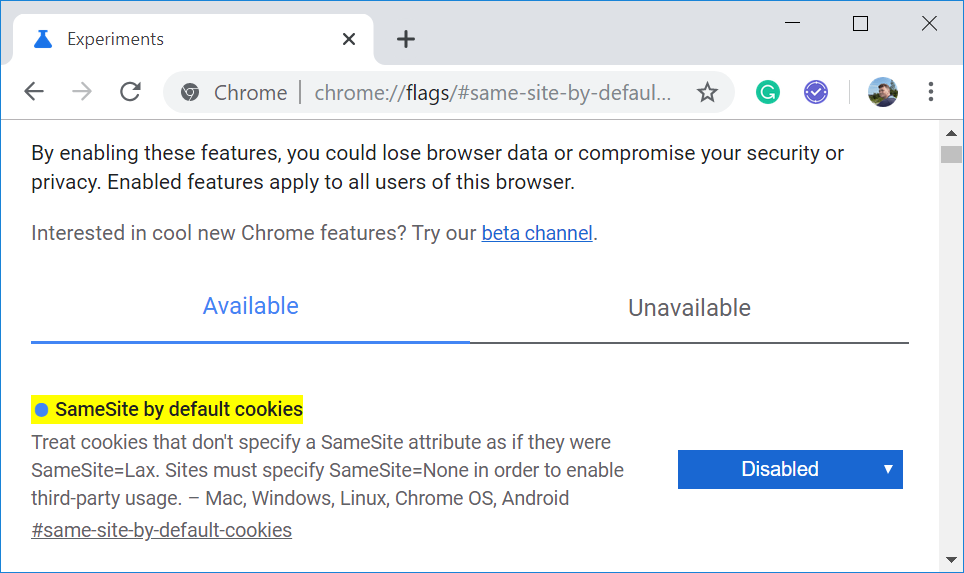Close the Experiments tab

[x=349, y=39]
